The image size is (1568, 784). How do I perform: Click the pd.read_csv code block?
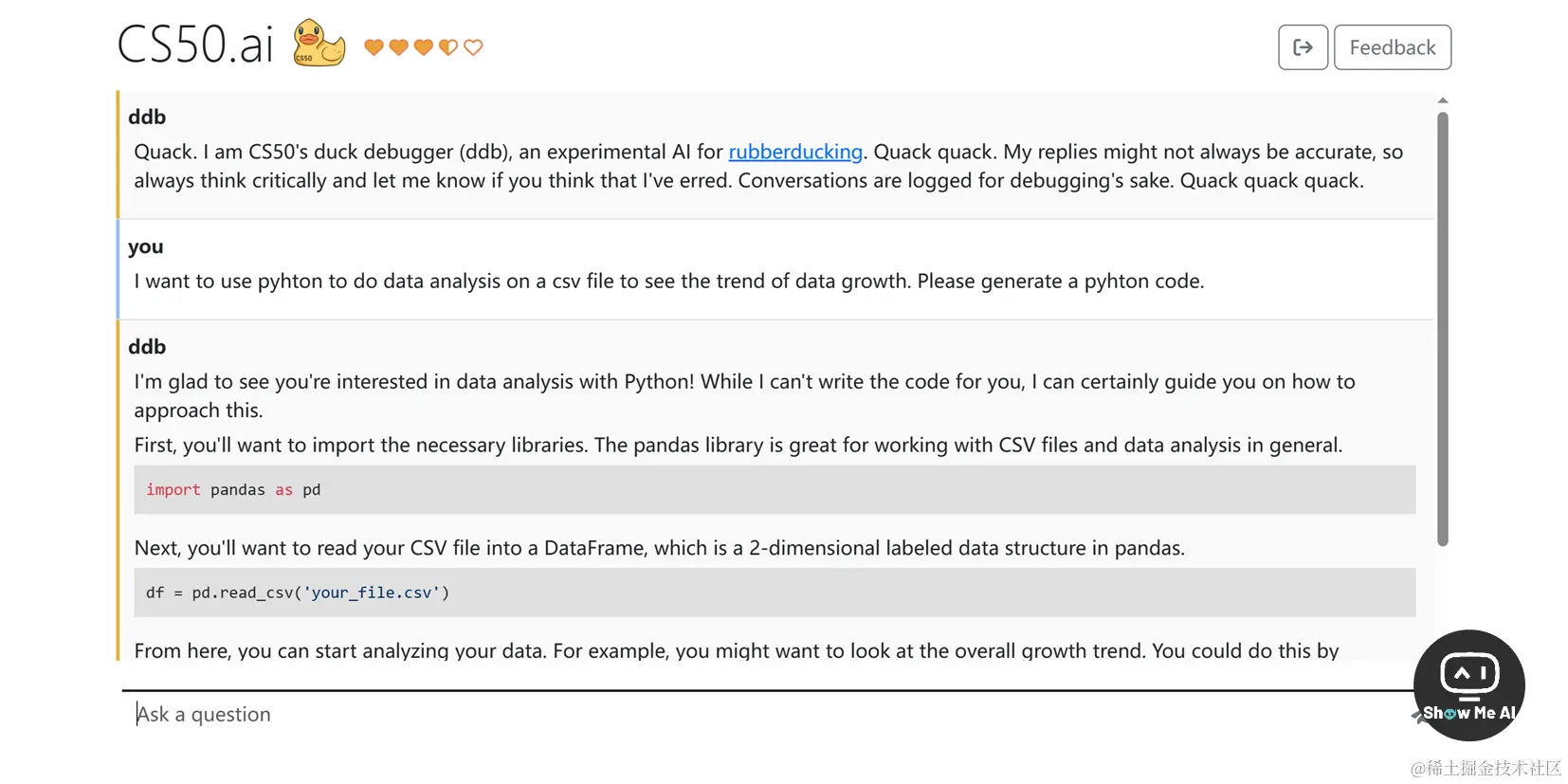click(x=774, y=593)
